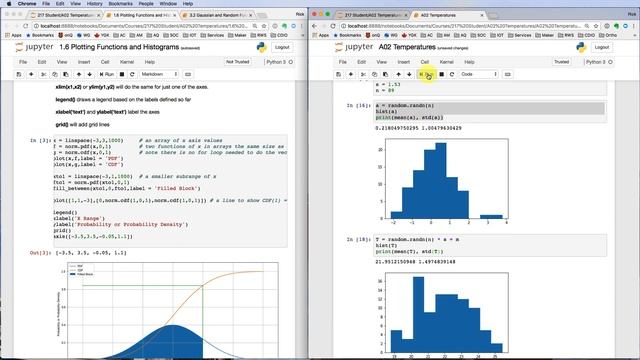Screen dimensions: 640x360
Task: Interrupt kernel stop icon in left notebook
Action: click(122, 74)
